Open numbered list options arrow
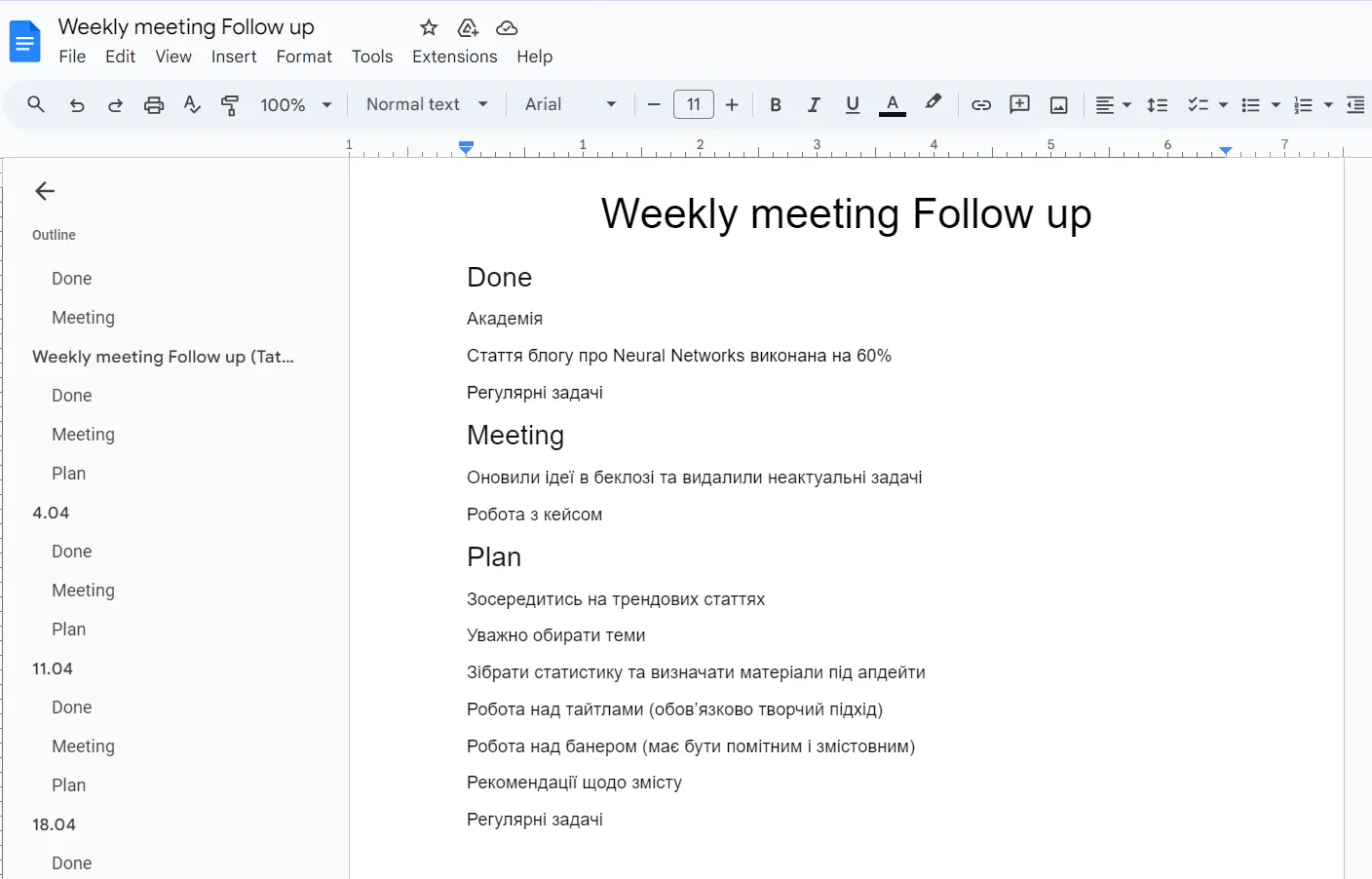1372x879 pixels. tap(1328, 104)
